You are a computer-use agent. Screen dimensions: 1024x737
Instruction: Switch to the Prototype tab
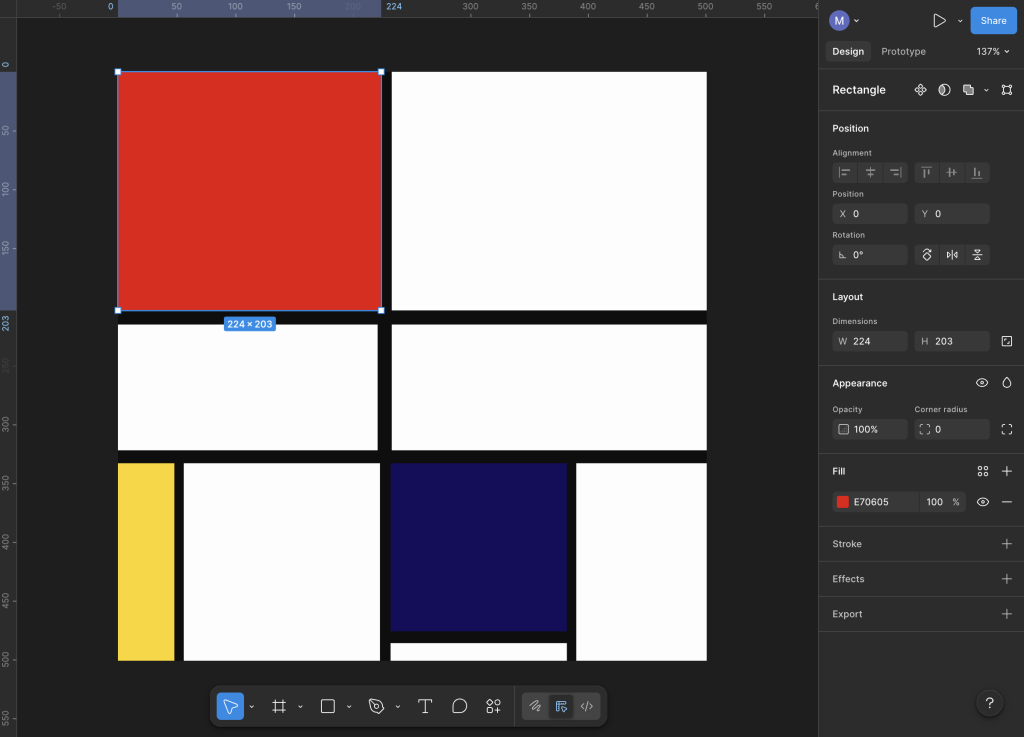tap(903, 52)
